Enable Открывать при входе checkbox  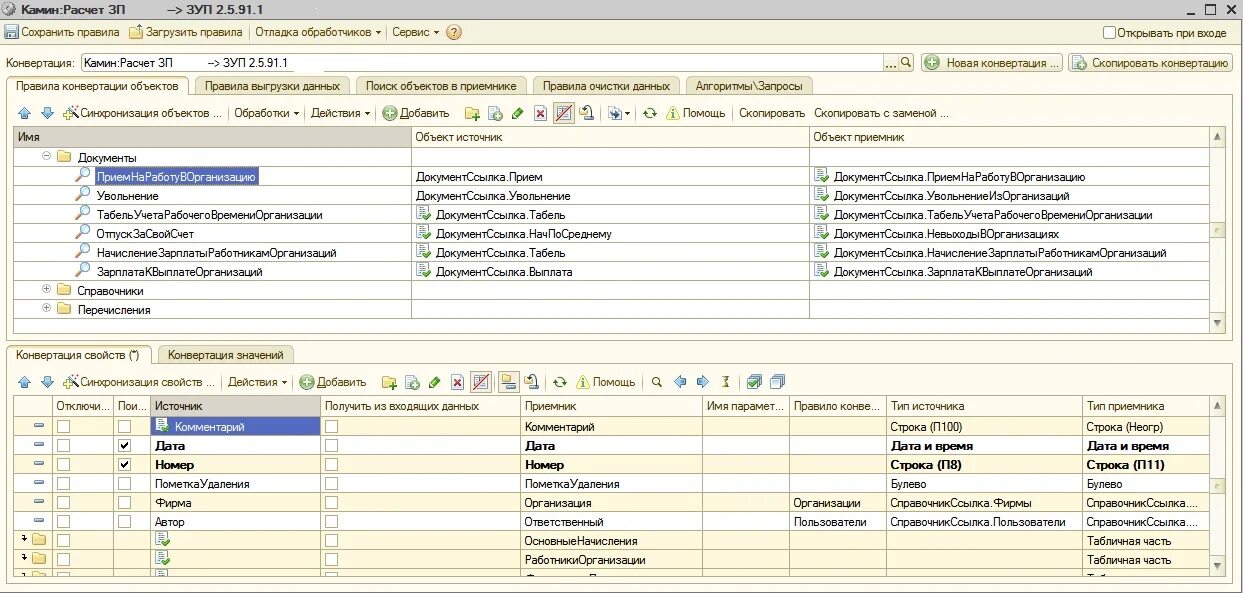coord(1109,32)
